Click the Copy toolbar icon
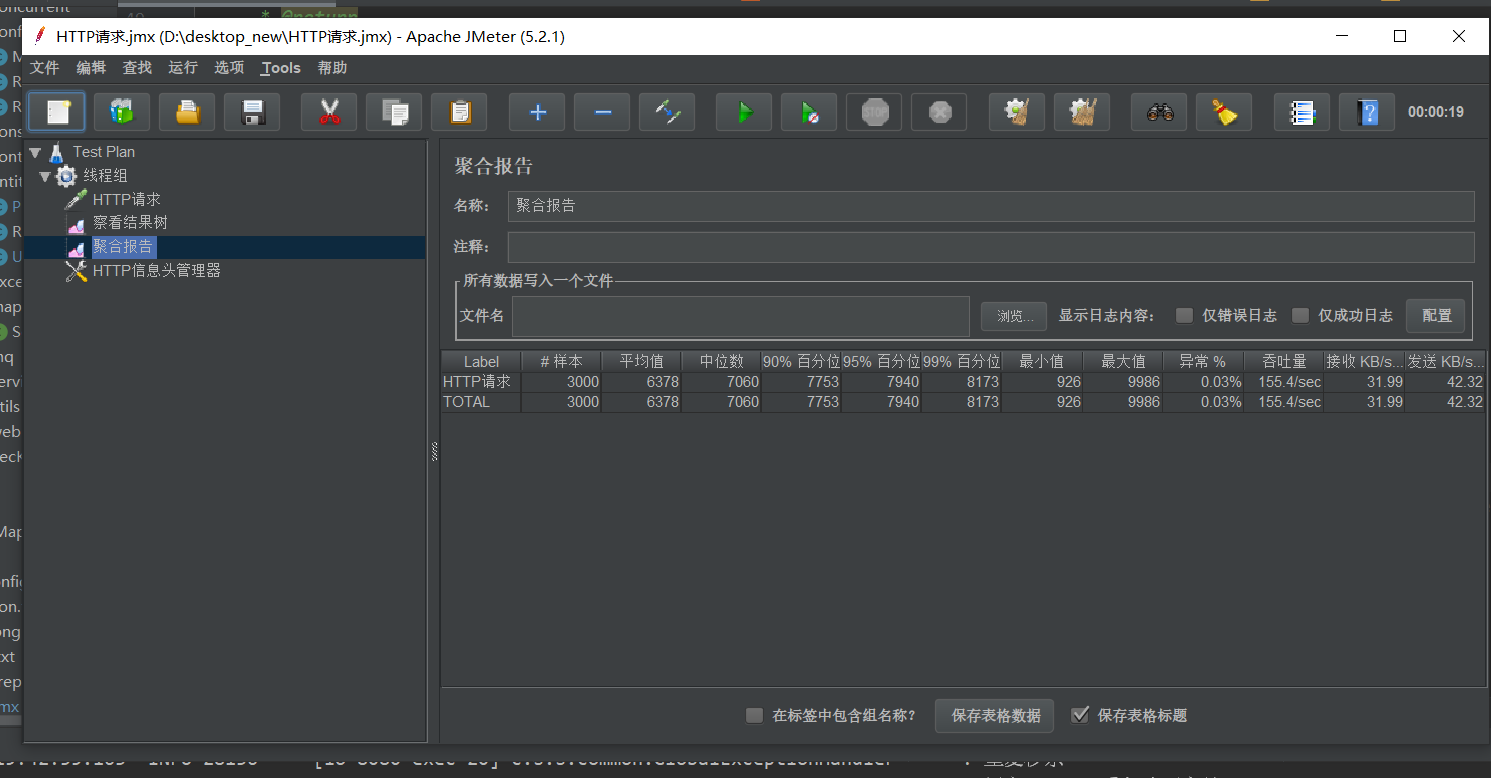The image size is (1491, 778). (x=394, y=112)
